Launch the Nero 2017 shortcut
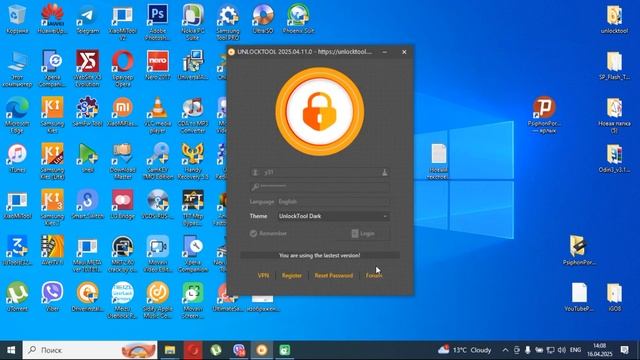 tap(158, 65)
